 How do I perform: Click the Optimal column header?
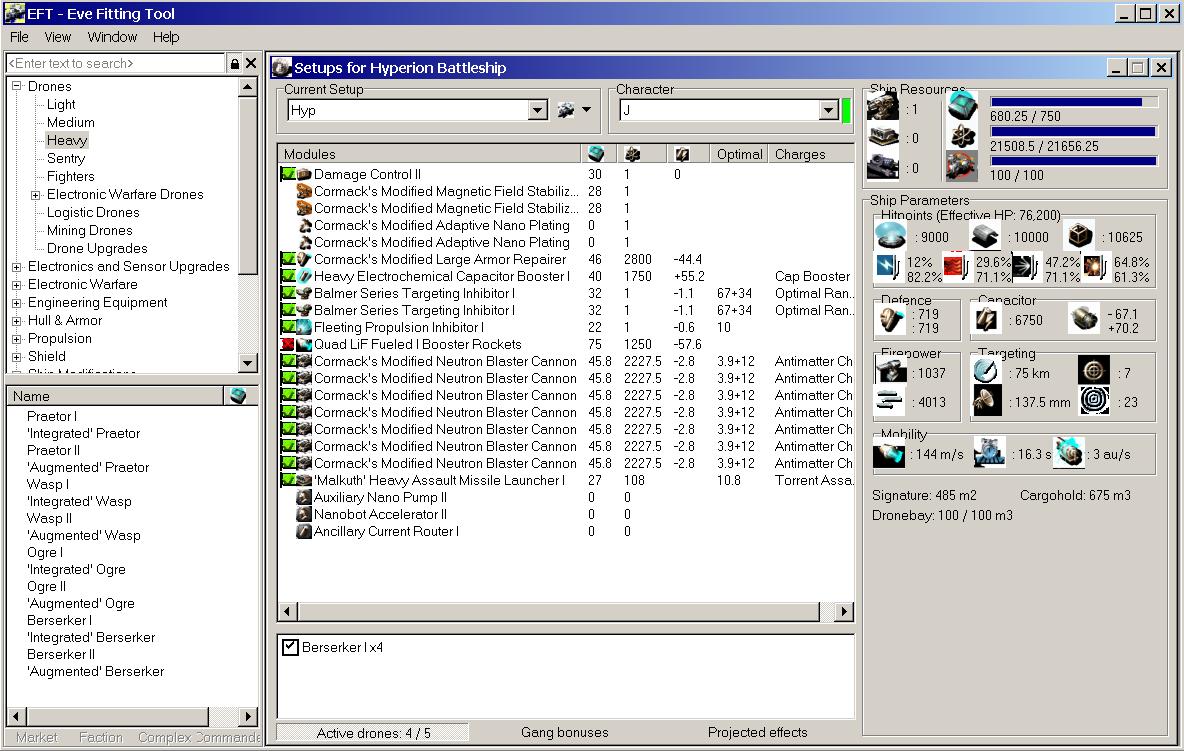(739, 154)
